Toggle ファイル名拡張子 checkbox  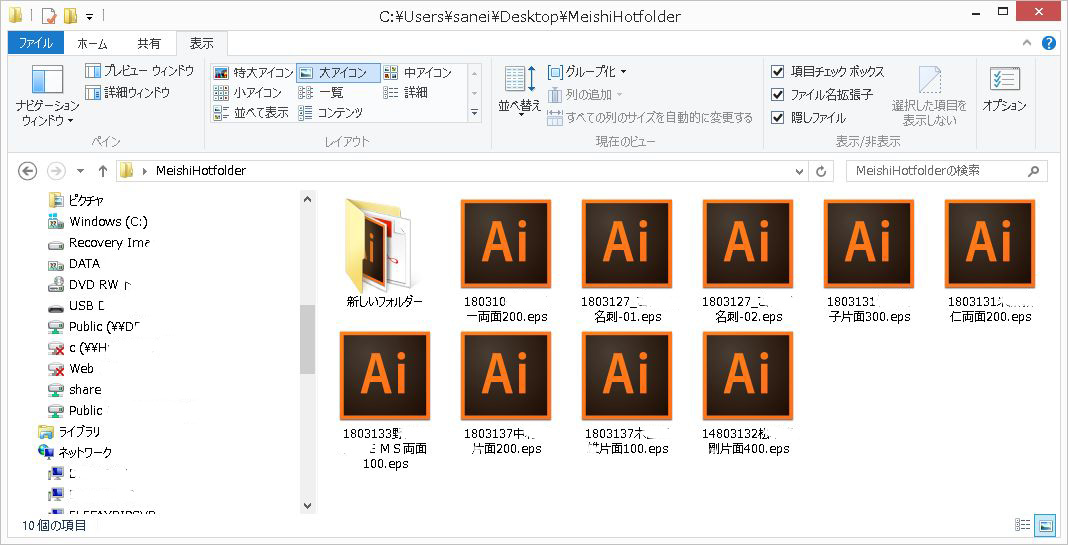tap(778, 95)
